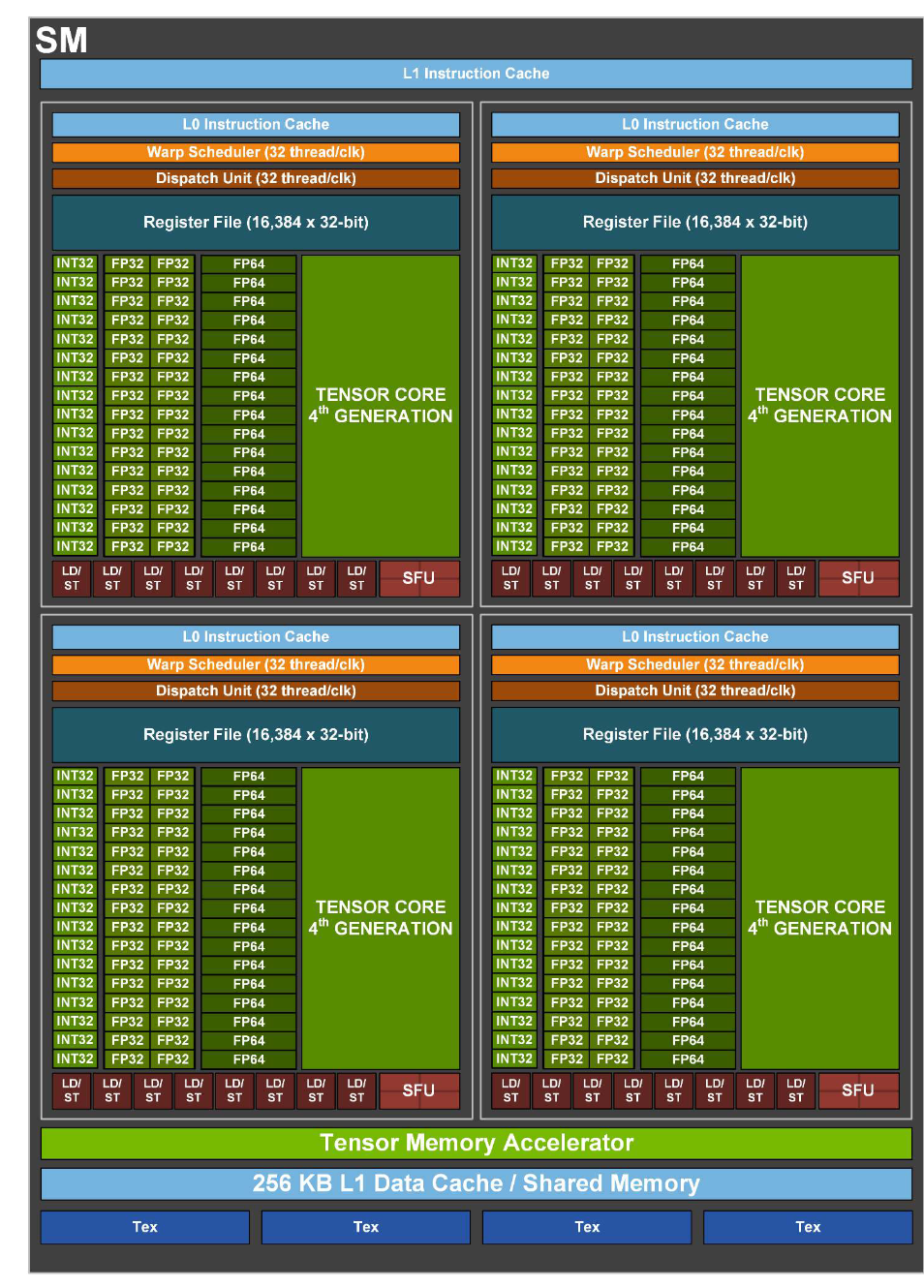Click the SM title label
The image size is (924, 1288).
coord(61,41)
